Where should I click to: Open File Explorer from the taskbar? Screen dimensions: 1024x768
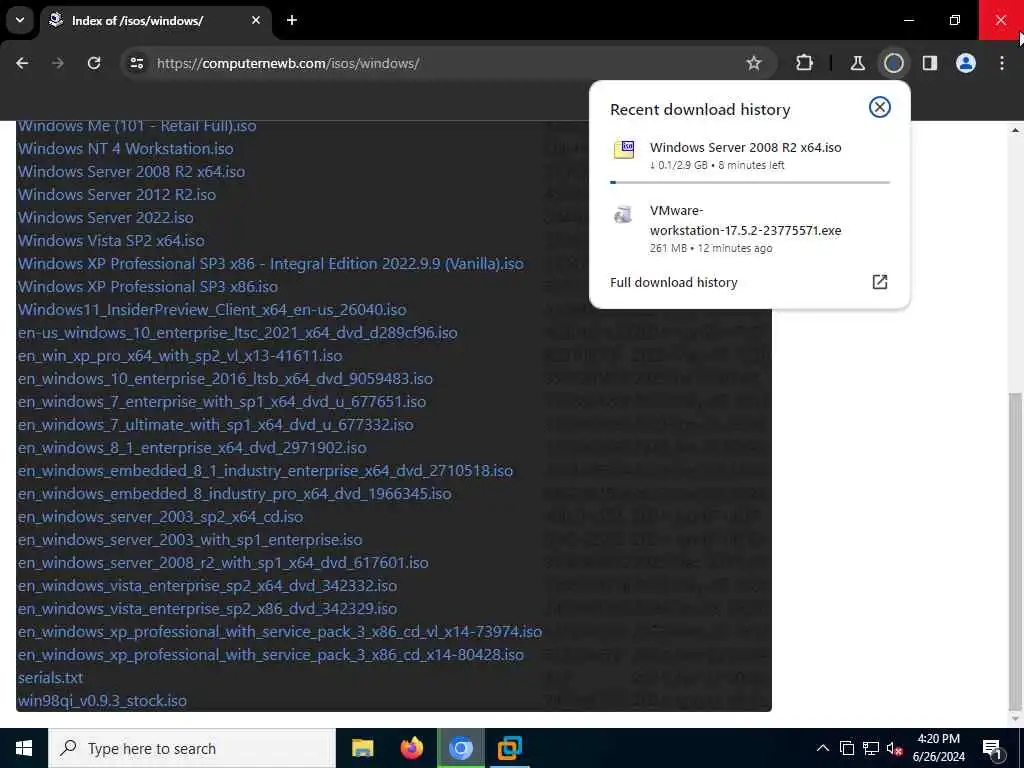click(362, 748)
